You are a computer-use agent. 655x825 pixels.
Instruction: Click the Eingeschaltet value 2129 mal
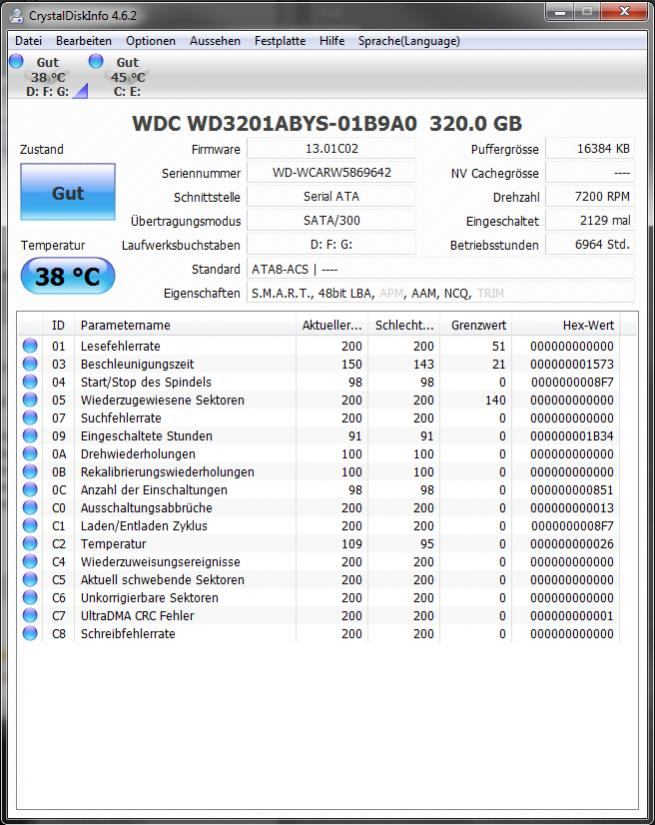point(590,220)
